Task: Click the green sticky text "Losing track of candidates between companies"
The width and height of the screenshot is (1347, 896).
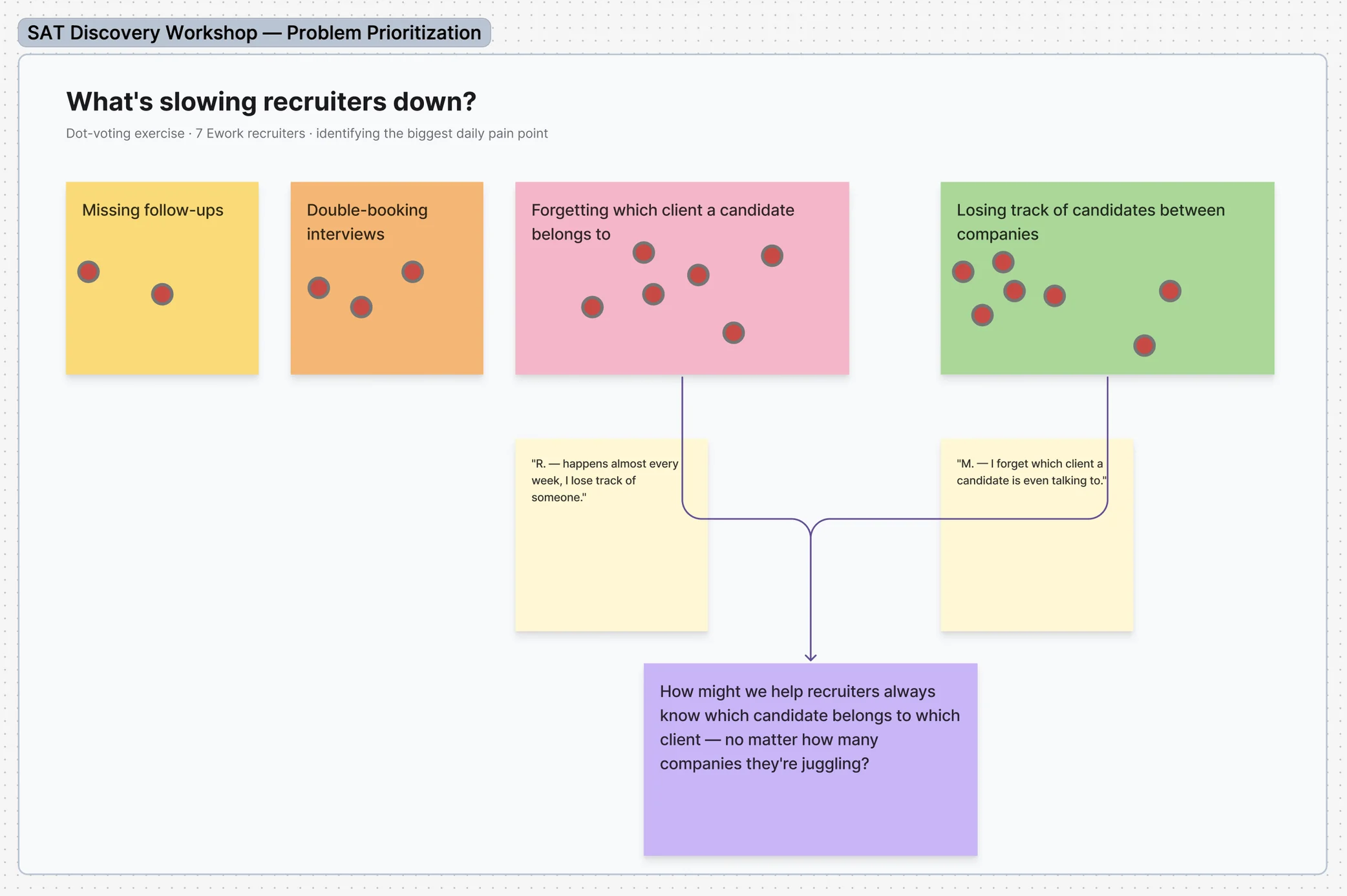Action: pyautogui.click(x=1090, y=222)
